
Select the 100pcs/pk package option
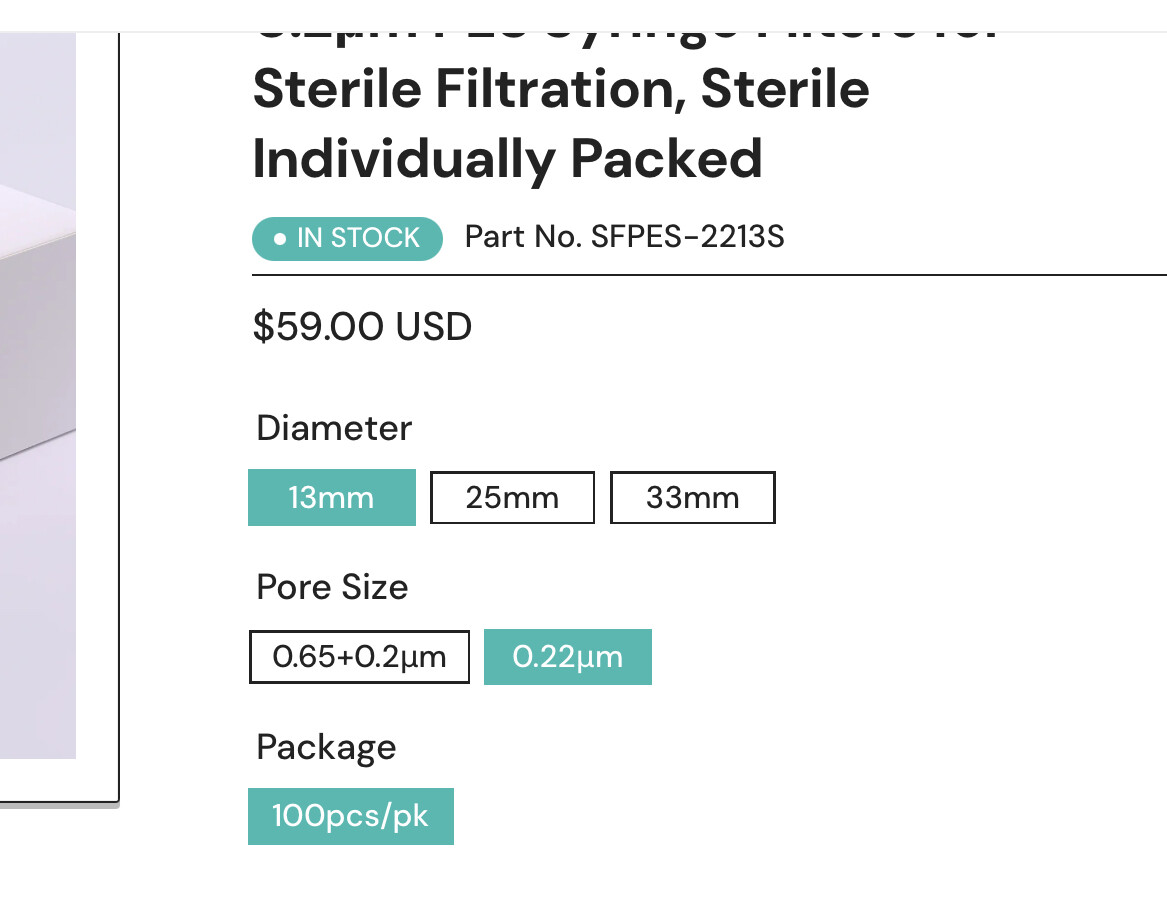350,816
